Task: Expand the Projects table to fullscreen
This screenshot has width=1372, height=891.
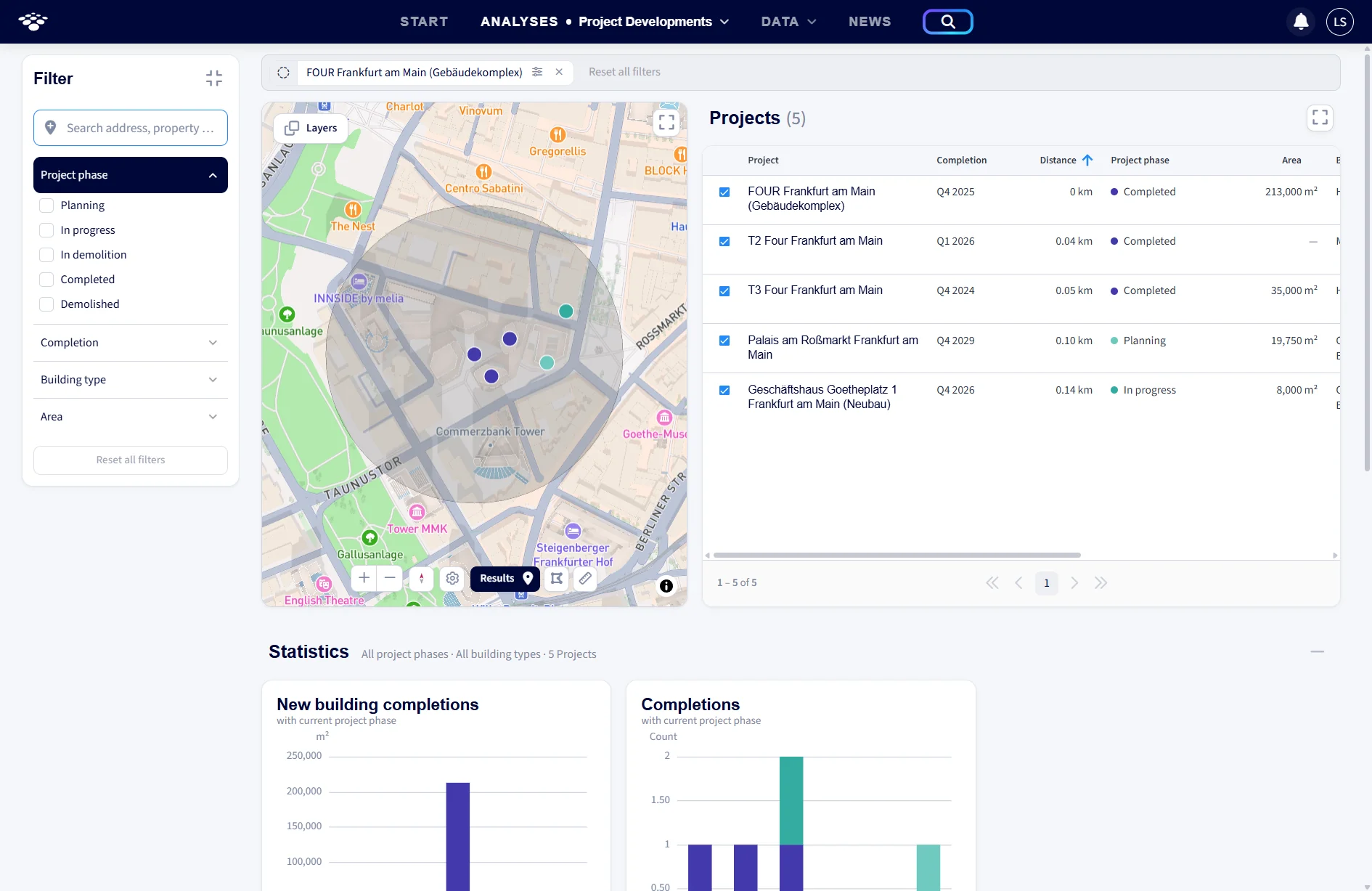Action: [1320, 118]
